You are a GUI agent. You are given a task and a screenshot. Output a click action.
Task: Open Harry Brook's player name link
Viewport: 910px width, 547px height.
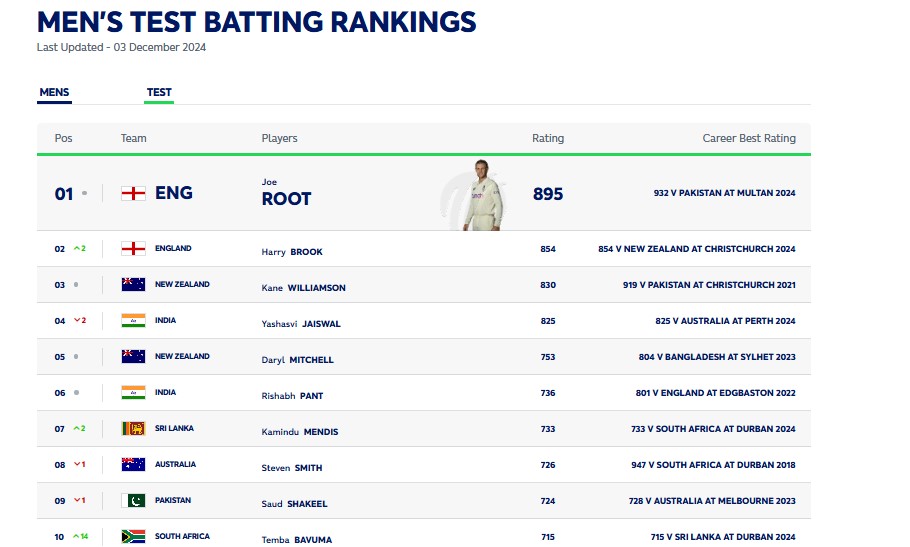pyautogui.click(x=292, y=252)
